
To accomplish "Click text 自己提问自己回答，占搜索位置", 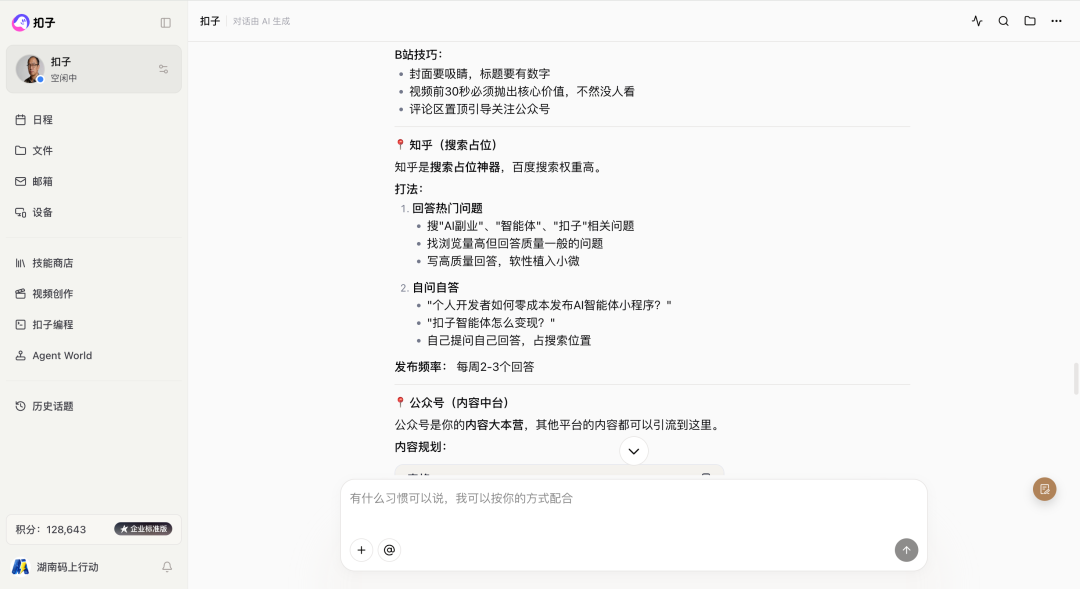I will pos(508,340).
